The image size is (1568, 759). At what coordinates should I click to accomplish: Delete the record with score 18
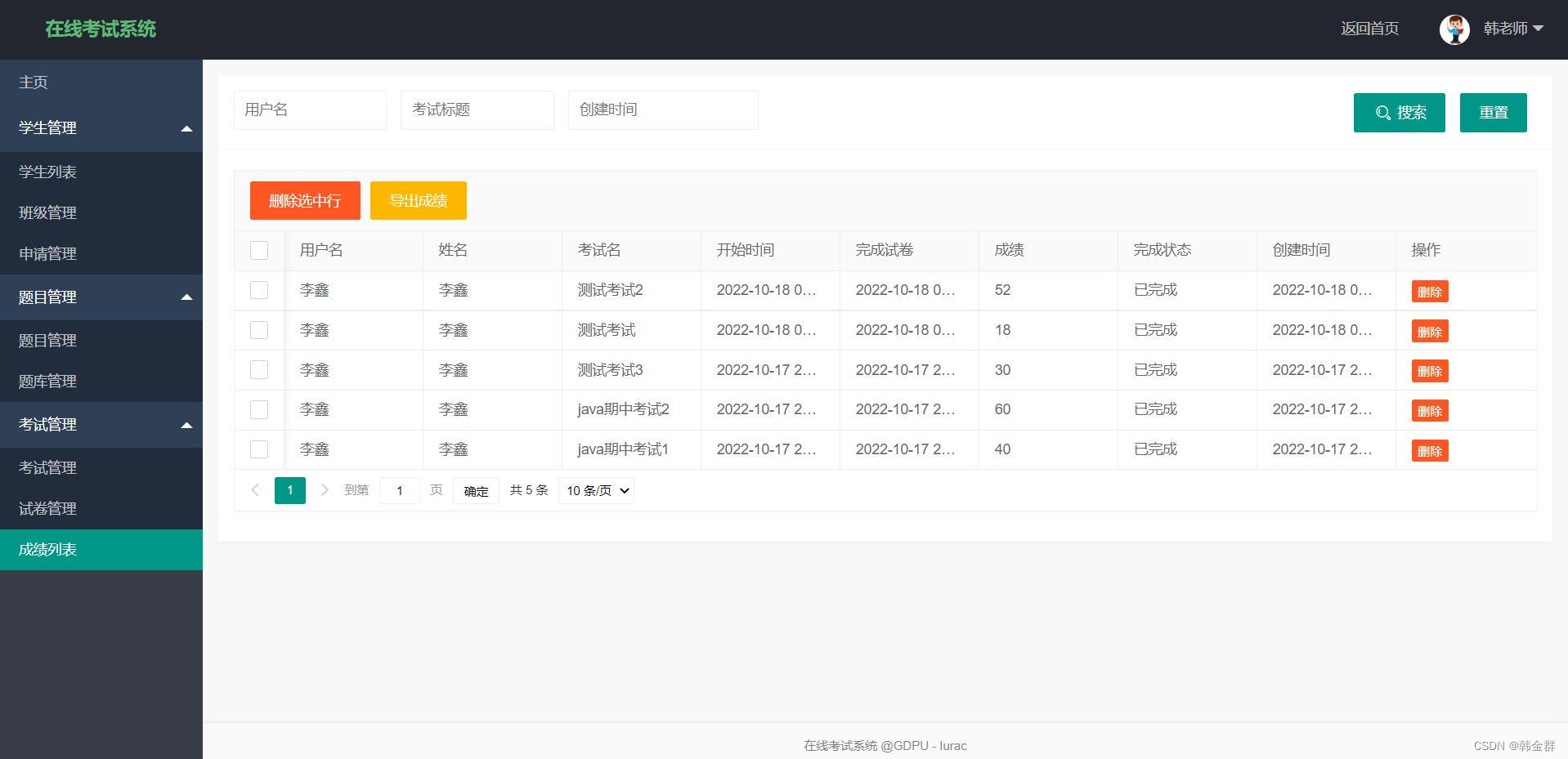1430,332
